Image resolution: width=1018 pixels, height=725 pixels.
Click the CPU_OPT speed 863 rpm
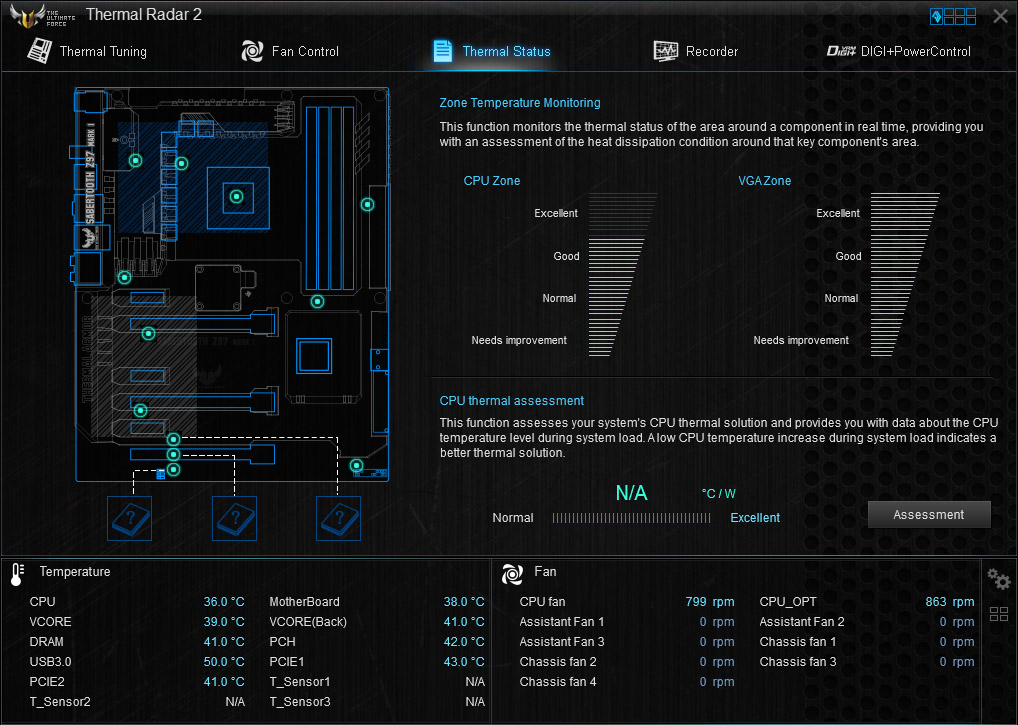tap(950, 602)
